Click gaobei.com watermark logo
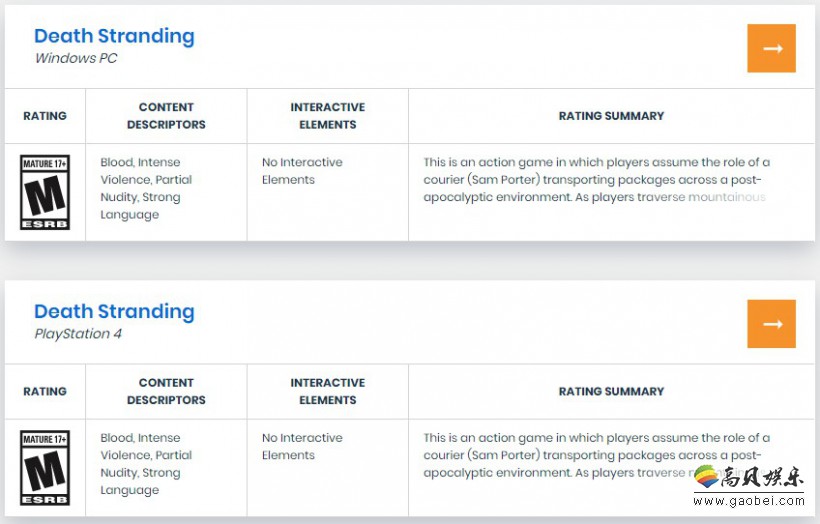Viewport: 820px width, 524px height. pyautogui.click(x=749, y=486)
